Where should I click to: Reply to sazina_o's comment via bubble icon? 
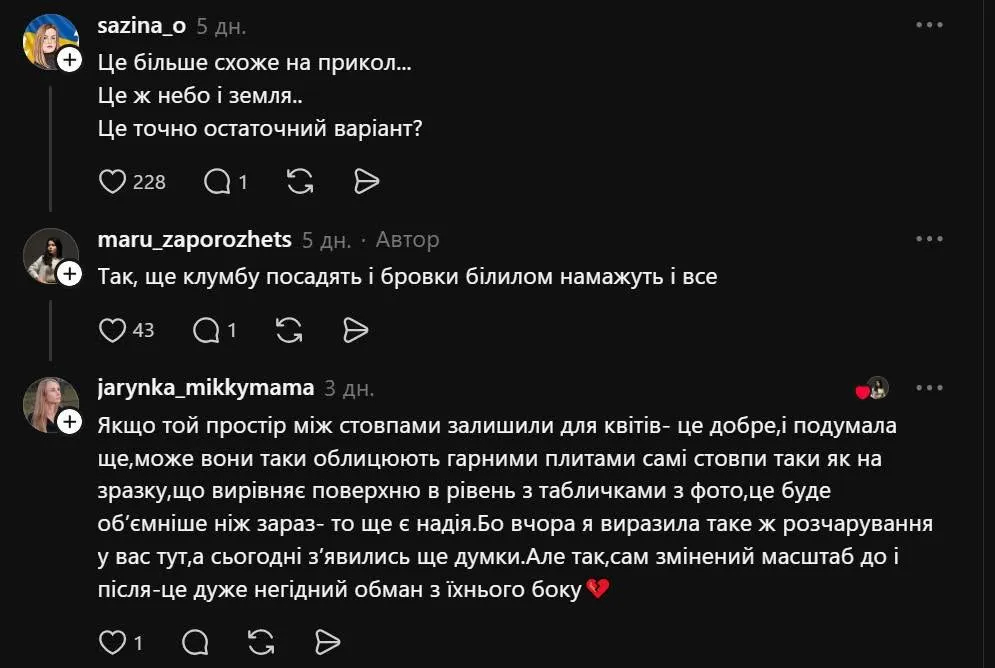[x=217, y=181]
